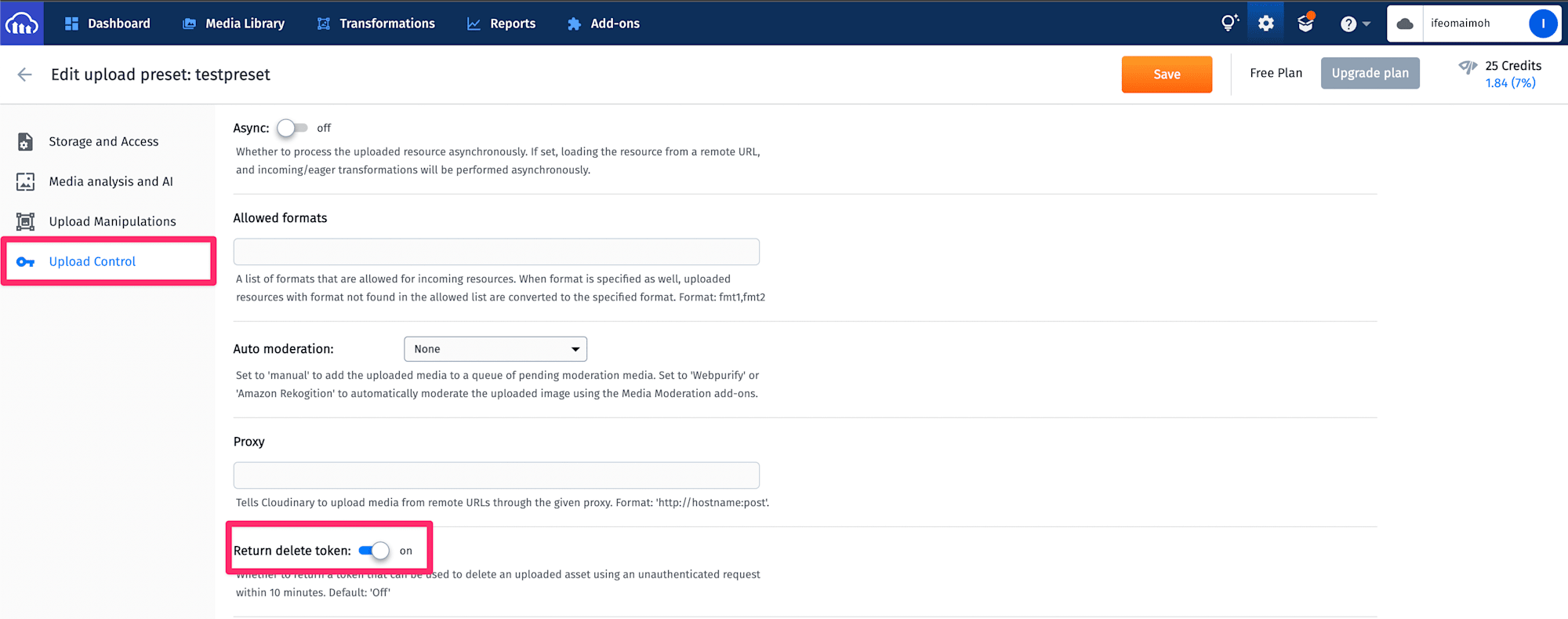The width and height of the screenshot is (1568, 619).
Task: Click the Transformations icon
Action: (323, 24)
